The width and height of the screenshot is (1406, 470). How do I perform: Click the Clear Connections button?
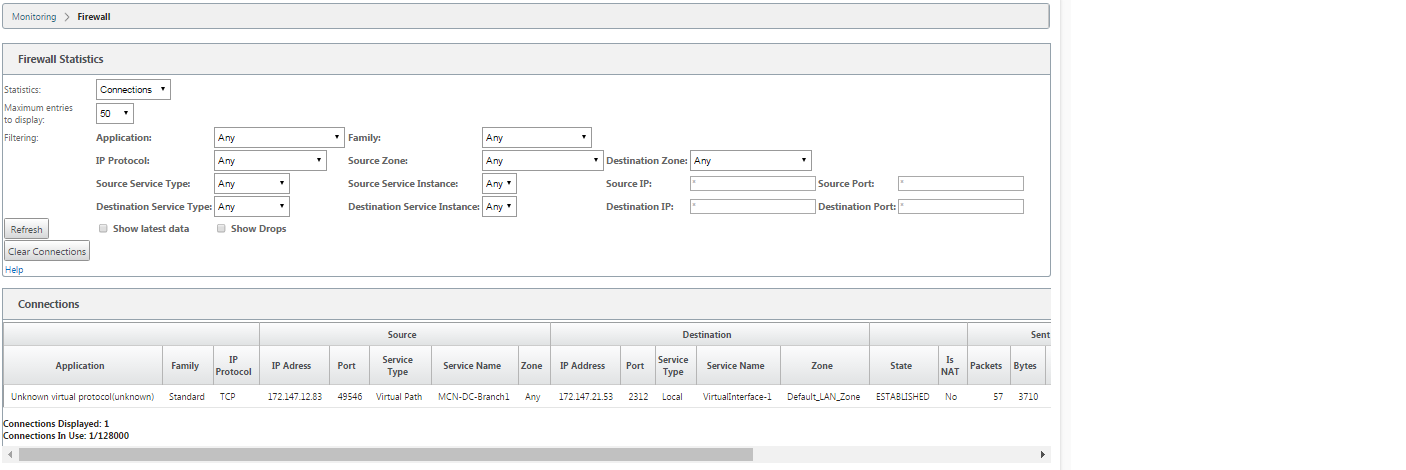click(x=47, y=251)
